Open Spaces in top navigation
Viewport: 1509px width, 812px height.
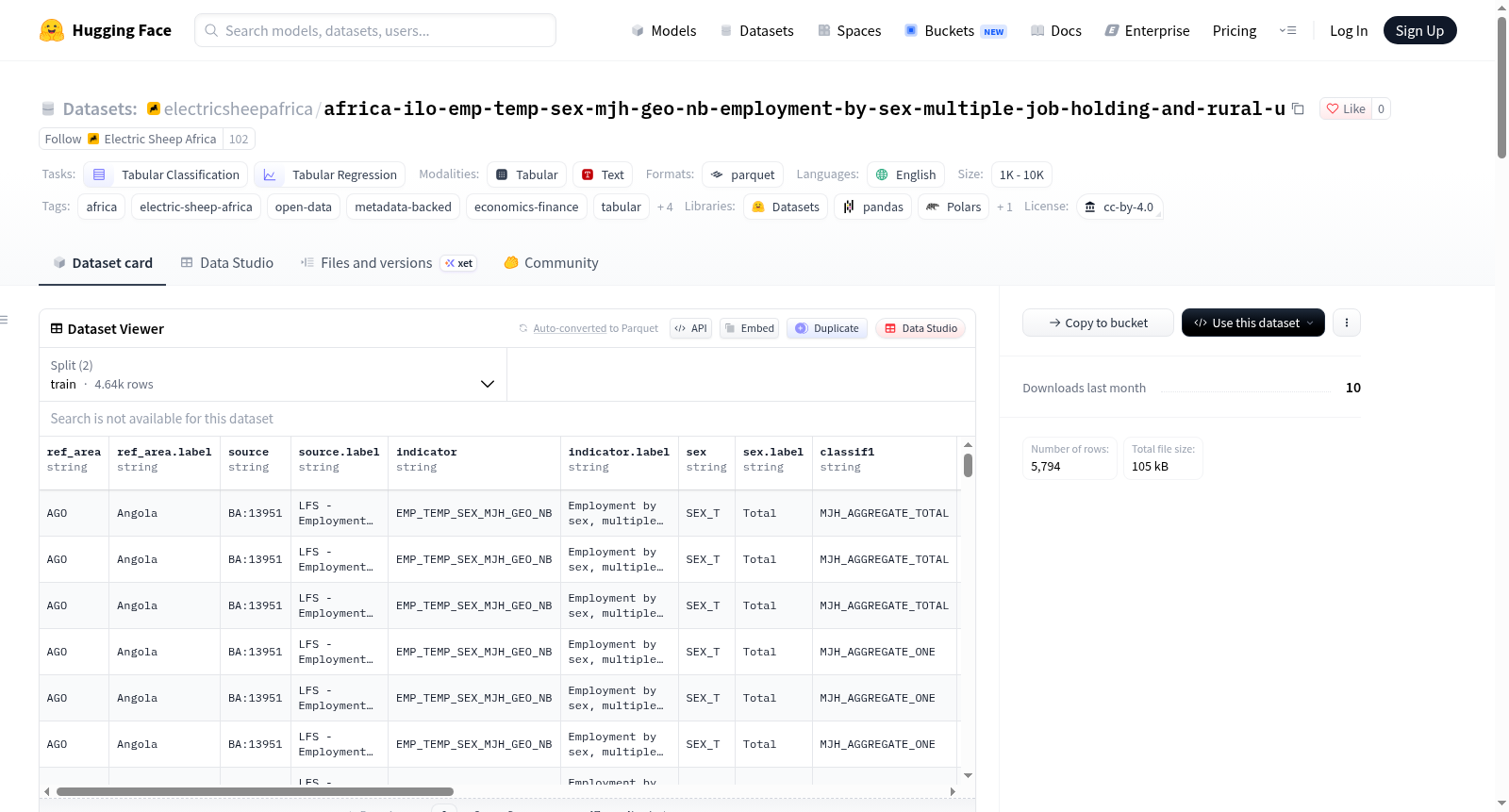(x=849, y=30)
